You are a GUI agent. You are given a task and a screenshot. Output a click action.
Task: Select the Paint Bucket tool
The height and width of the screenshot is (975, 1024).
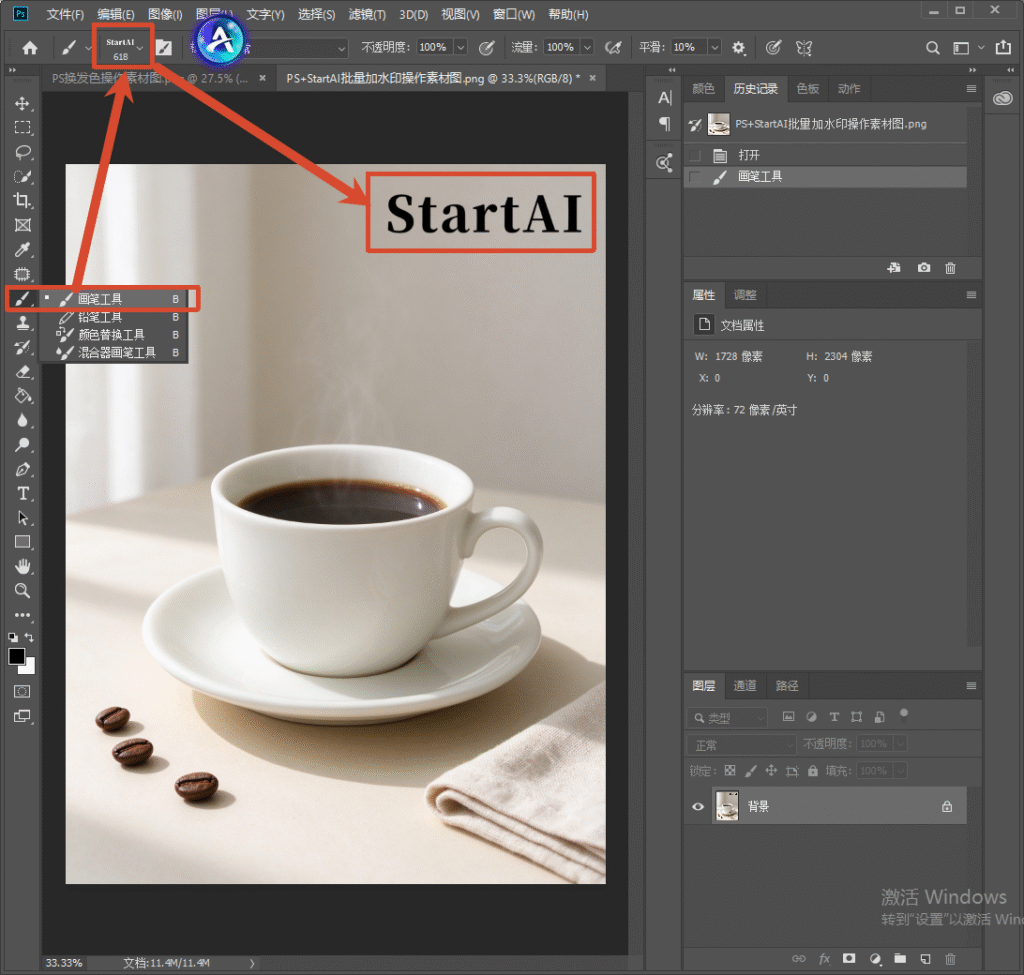pyautogui.click(x=22, y=396)
